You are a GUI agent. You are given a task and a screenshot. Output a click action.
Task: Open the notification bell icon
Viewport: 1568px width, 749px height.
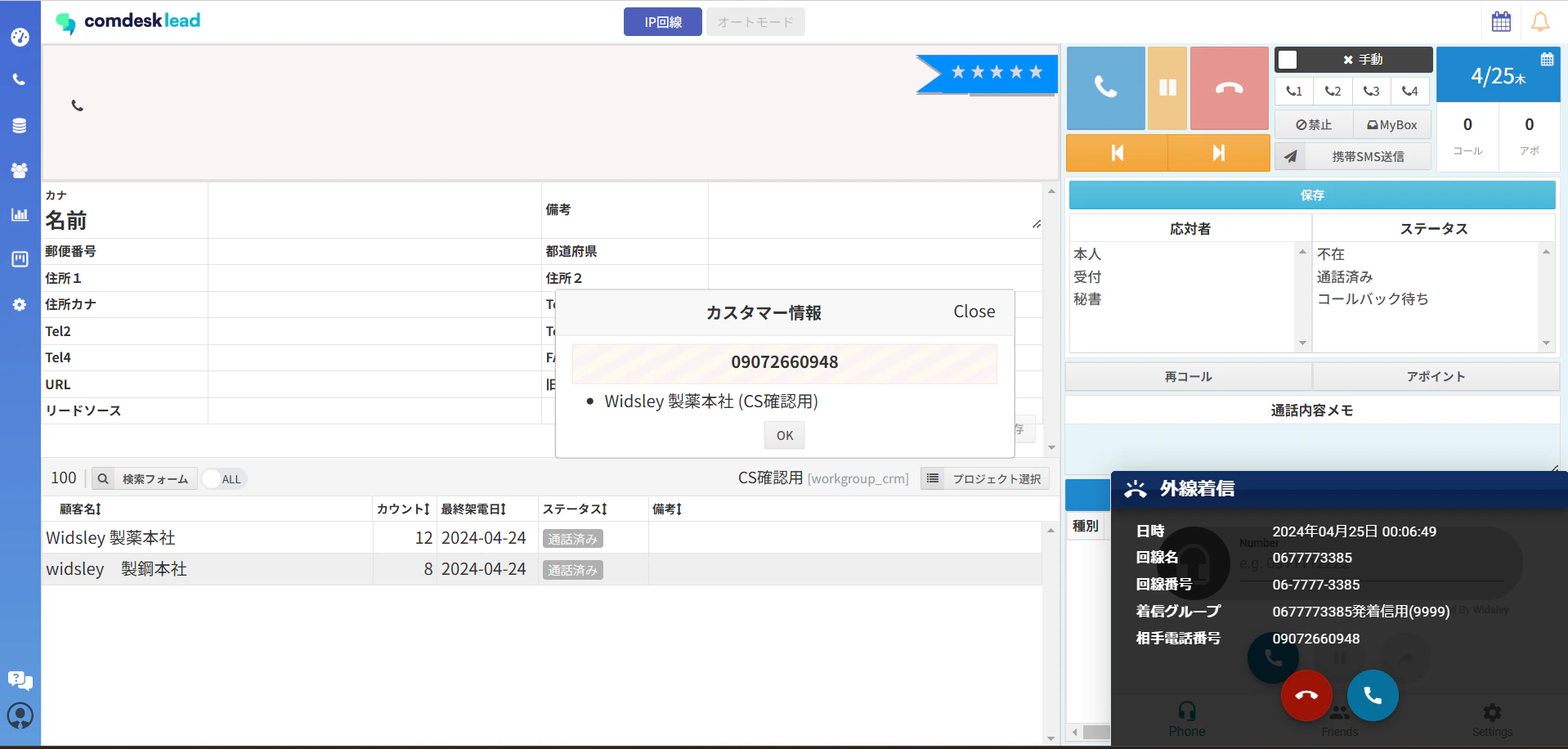pos(1540,21)
